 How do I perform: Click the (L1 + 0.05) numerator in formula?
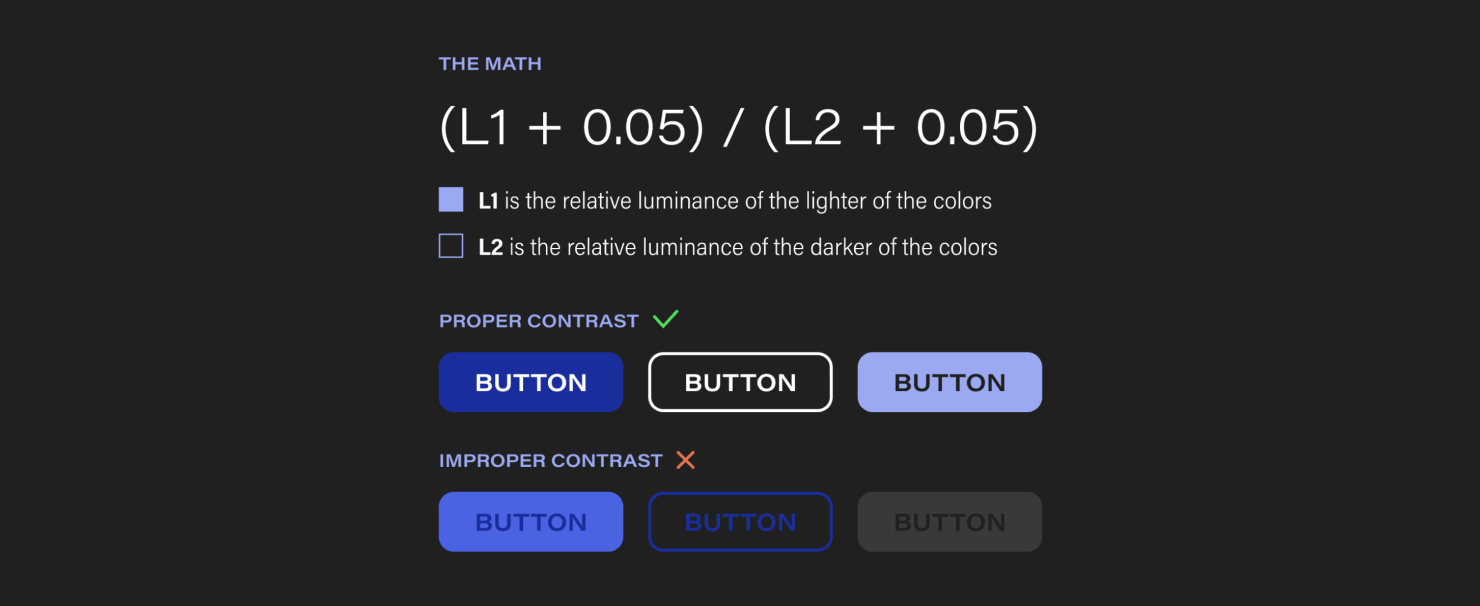point(572,129)
